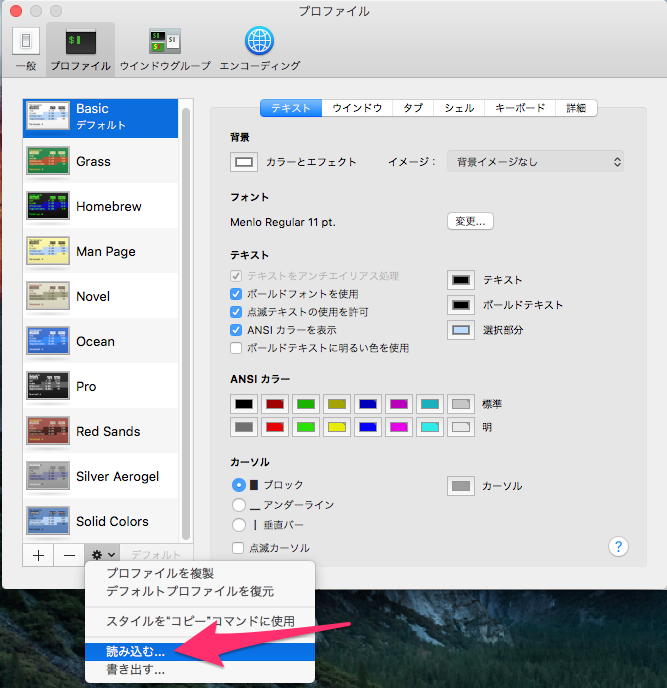The height and width of the screenshot is (688, 667).
Task: Open the bright green ANSI color well
Action: pos(306,427)
